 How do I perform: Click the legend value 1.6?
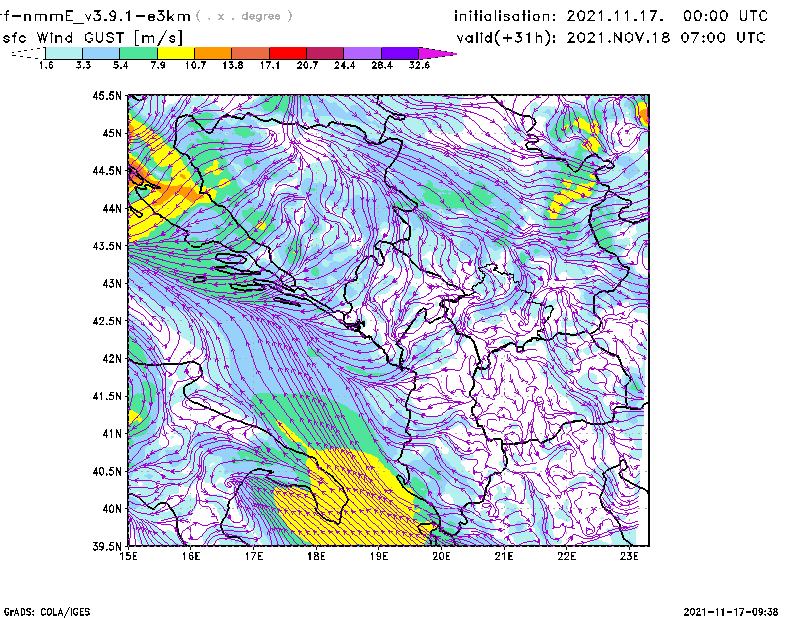point(46,65)
